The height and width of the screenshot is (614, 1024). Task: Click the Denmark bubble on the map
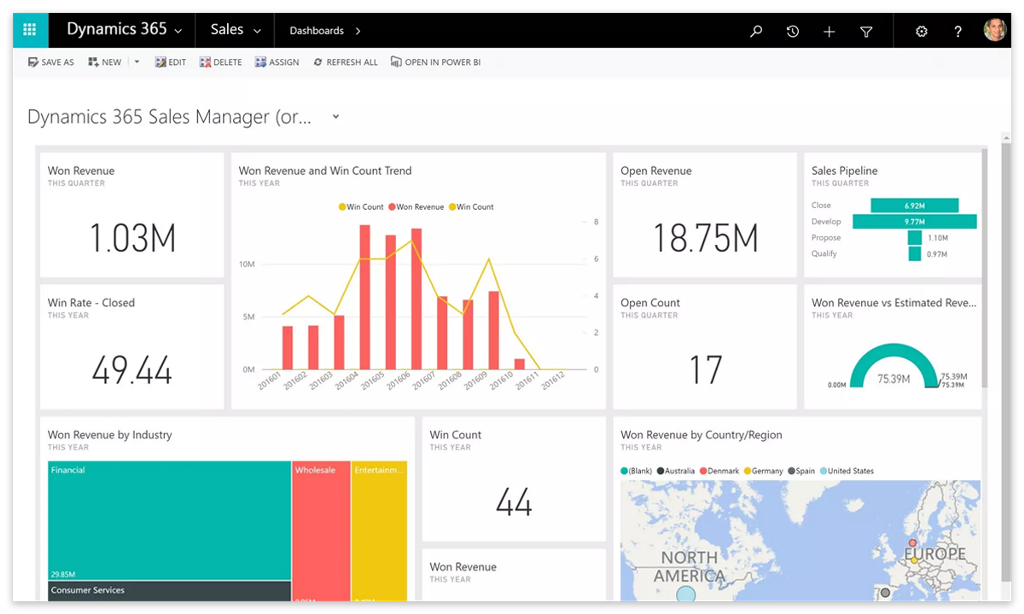point(912,543)
